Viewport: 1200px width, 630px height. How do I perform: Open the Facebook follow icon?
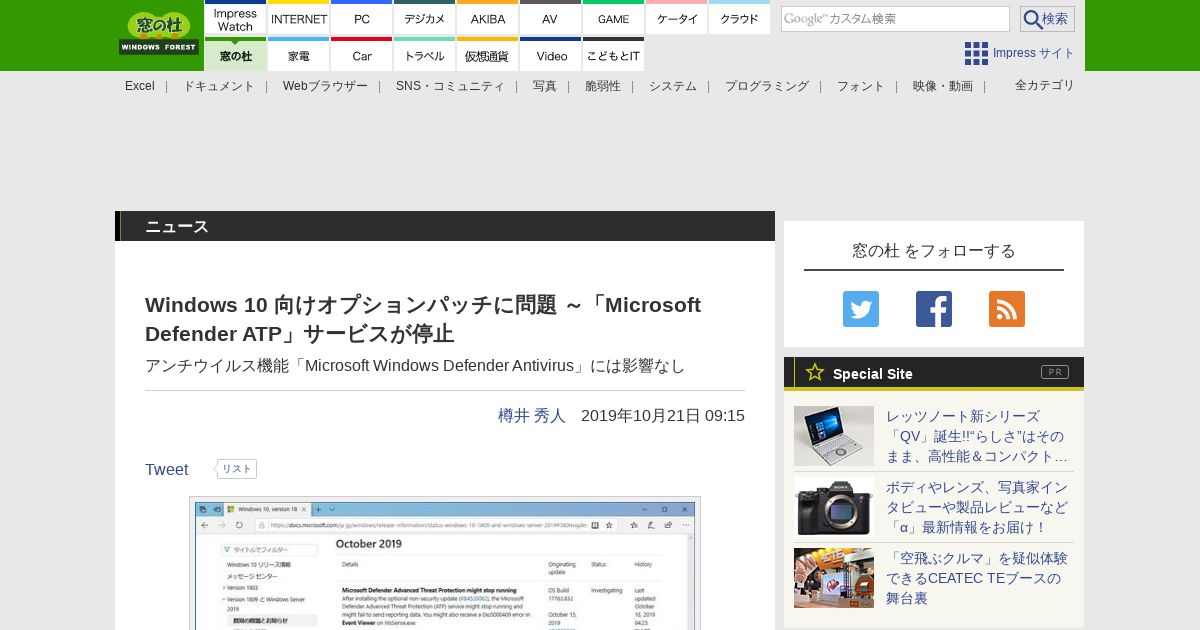click(x=934, y=309)
